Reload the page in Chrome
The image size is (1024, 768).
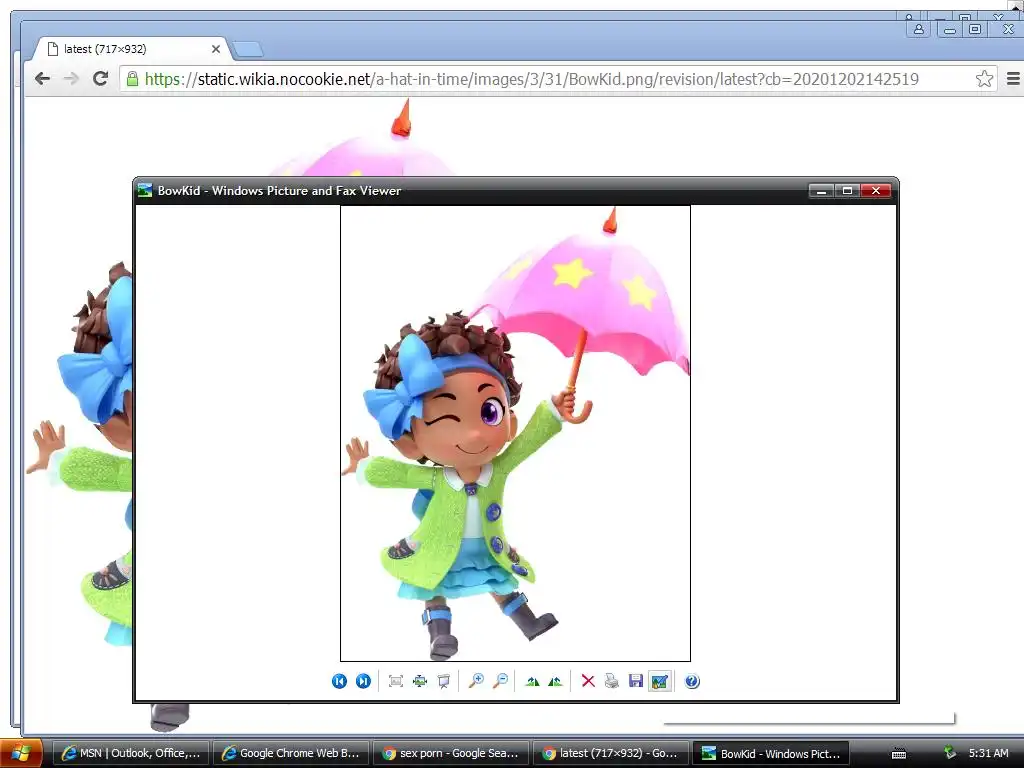100,79
